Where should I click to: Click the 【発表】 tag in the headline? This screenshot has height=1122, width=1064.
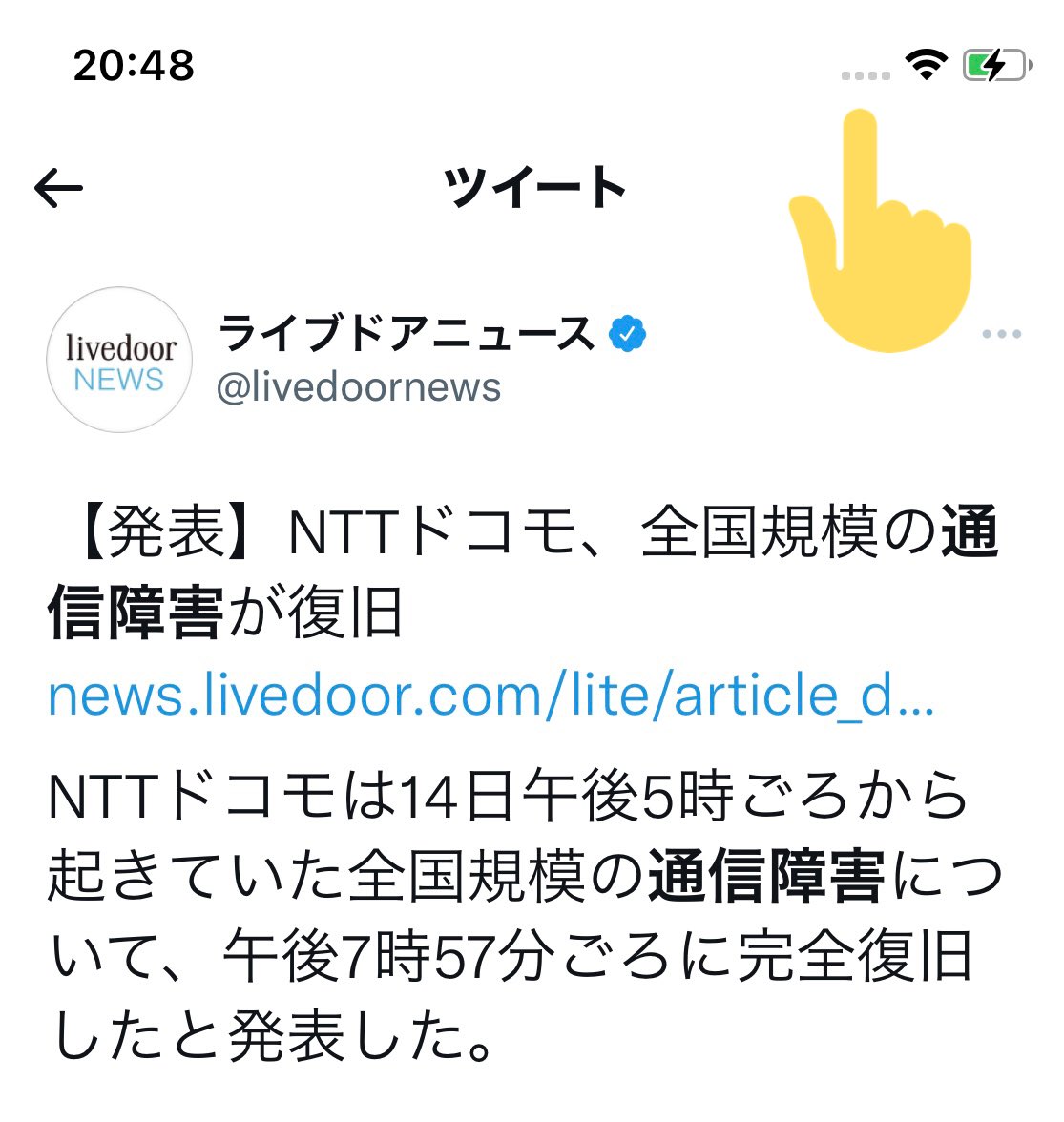[x=166, y=531]
